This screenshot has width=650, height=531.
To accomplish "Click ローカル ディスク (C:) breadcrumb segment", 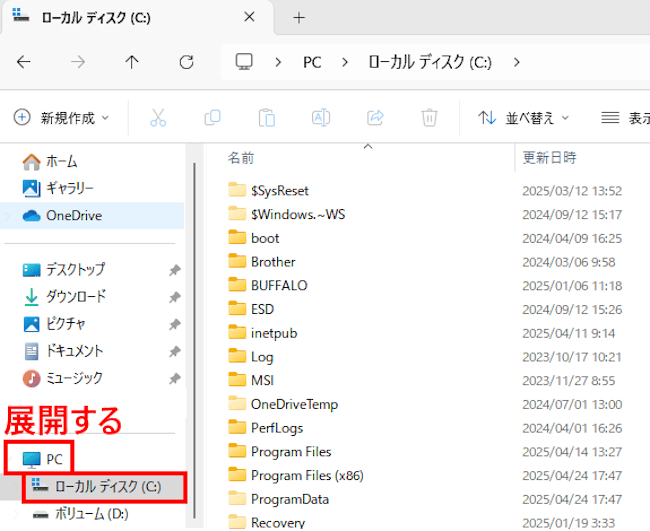I will [x=430, y=63].
